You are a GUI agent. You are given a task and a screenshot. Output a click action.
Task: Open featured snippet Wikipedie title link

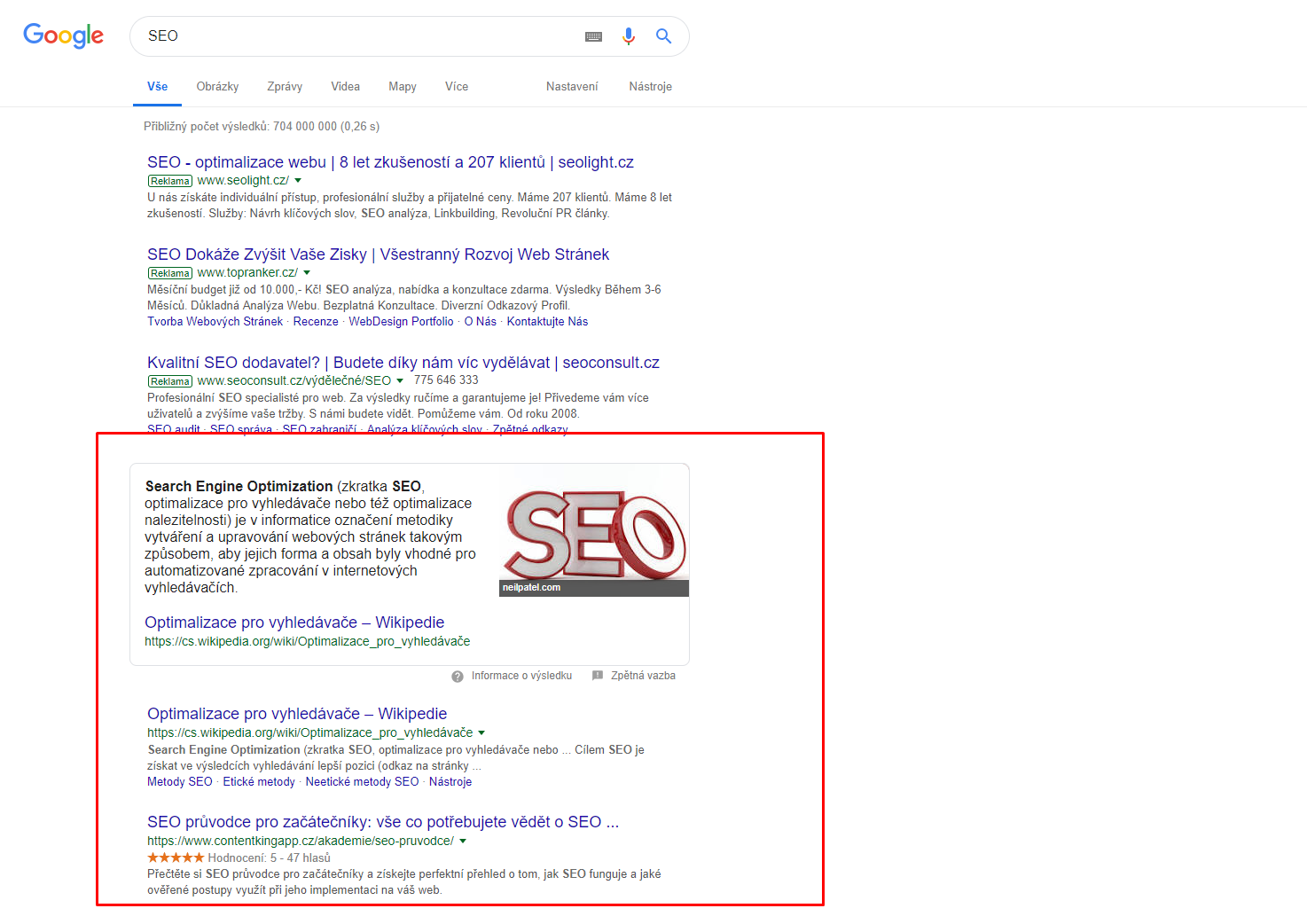pos(294,623)
